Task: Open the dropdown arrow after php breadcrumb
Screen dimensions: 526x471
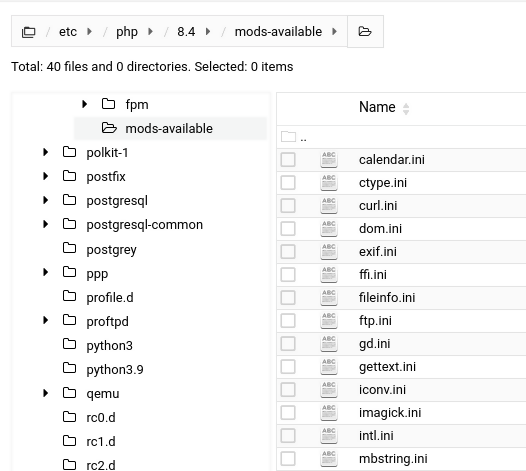Action: 151,32
